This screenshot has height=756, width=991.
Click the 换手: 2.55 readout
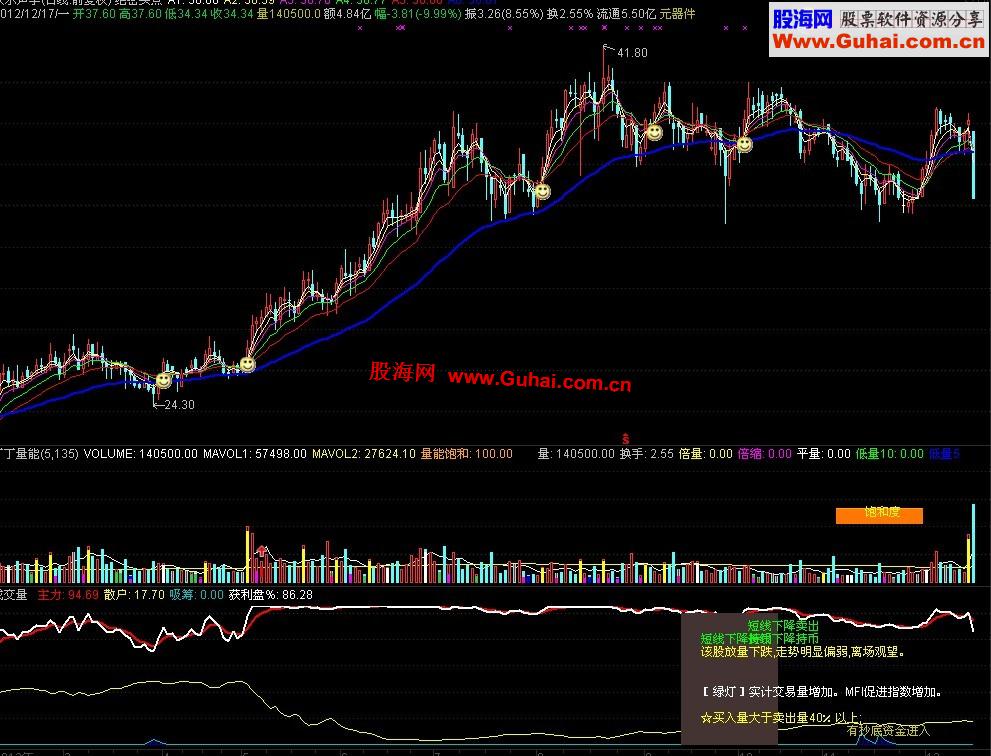pos(647,454)
